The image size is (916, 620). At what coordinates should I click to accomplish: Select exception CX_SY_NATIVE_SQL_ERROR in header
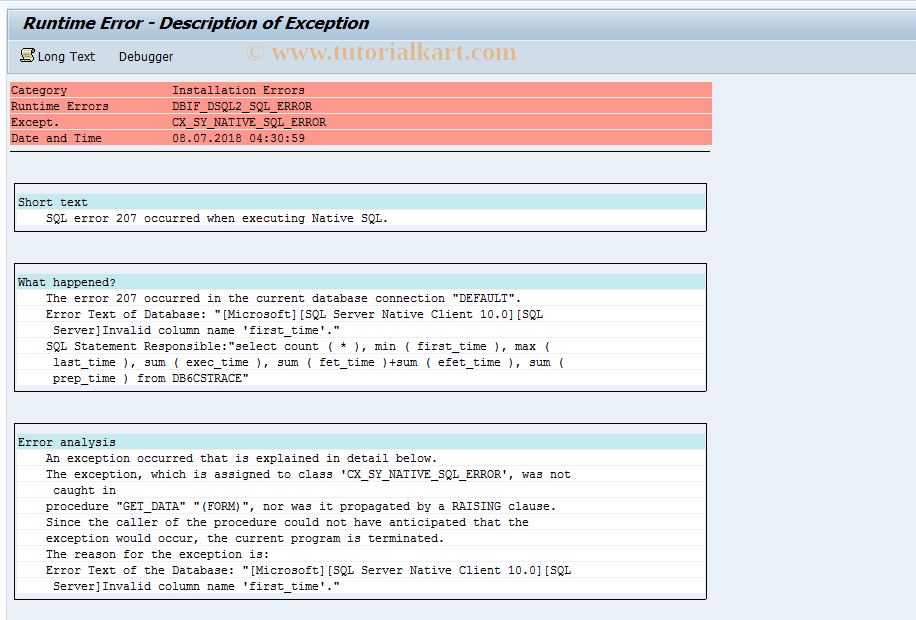pos(249,122)
